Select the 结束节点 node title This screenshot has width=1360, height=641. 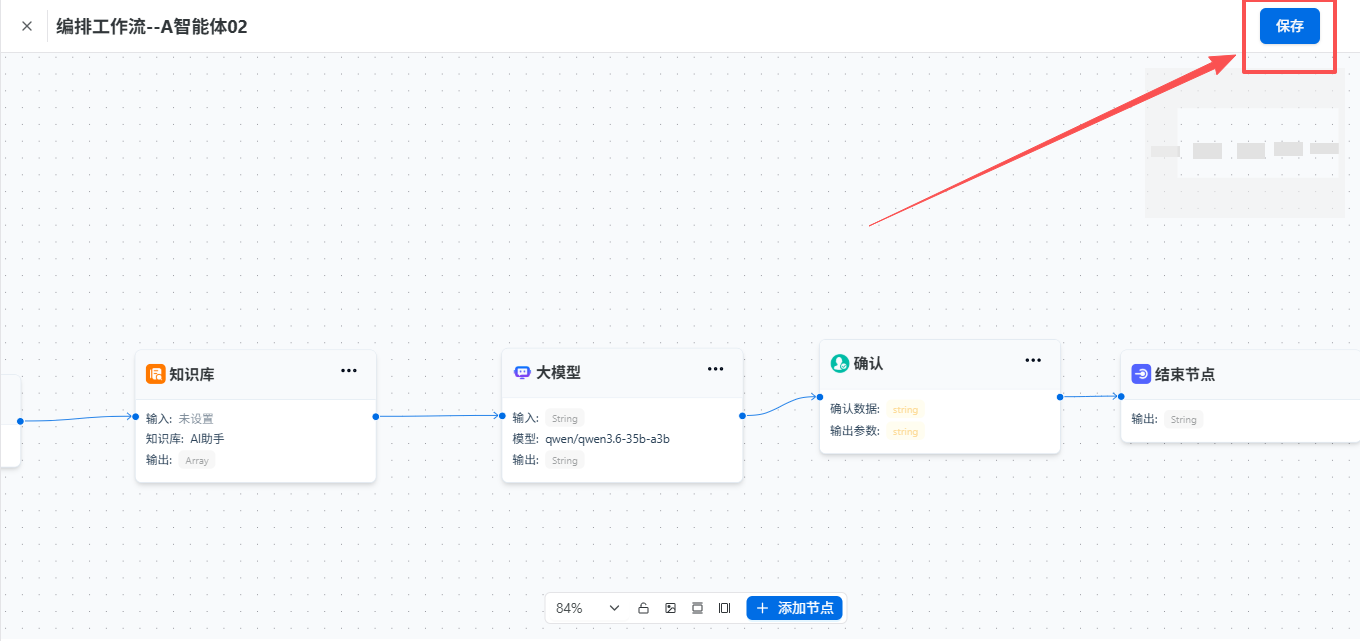[x=1185, y=374]
